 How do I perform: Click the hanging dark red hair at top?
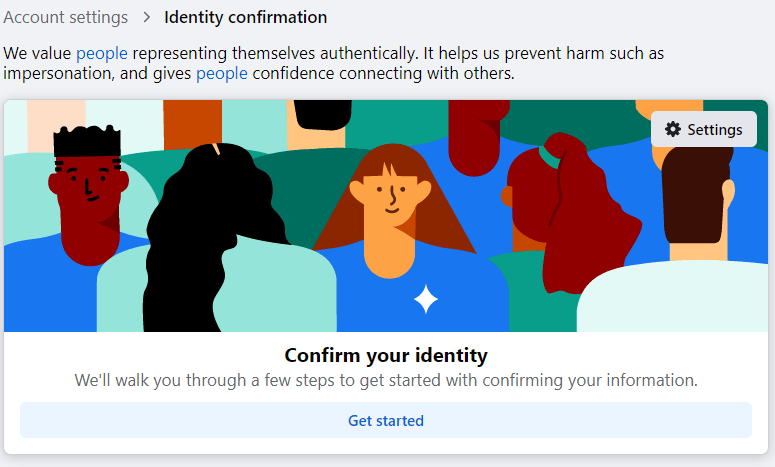477,137
